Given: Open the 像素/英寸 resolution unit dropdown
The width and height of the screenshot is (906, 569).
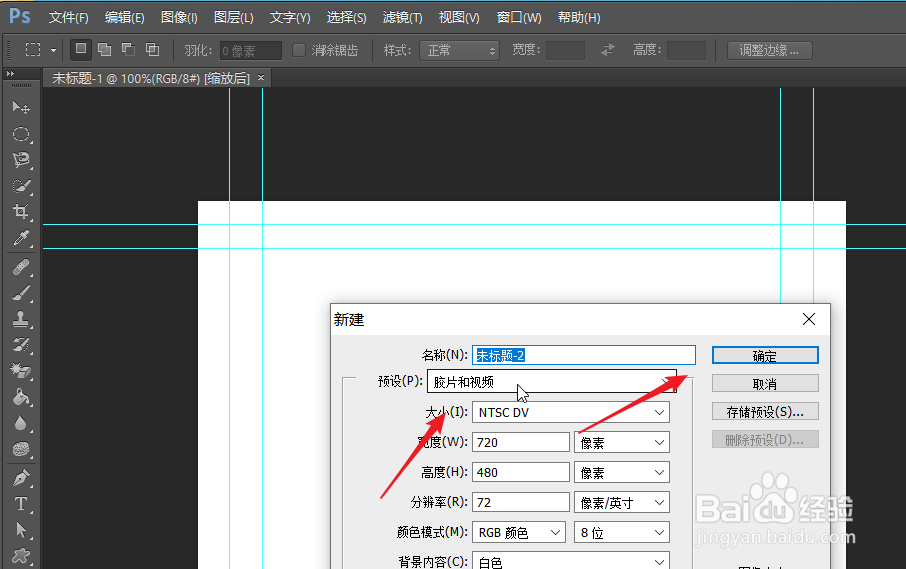Looking at the screenshot, I should coord(622,503).
